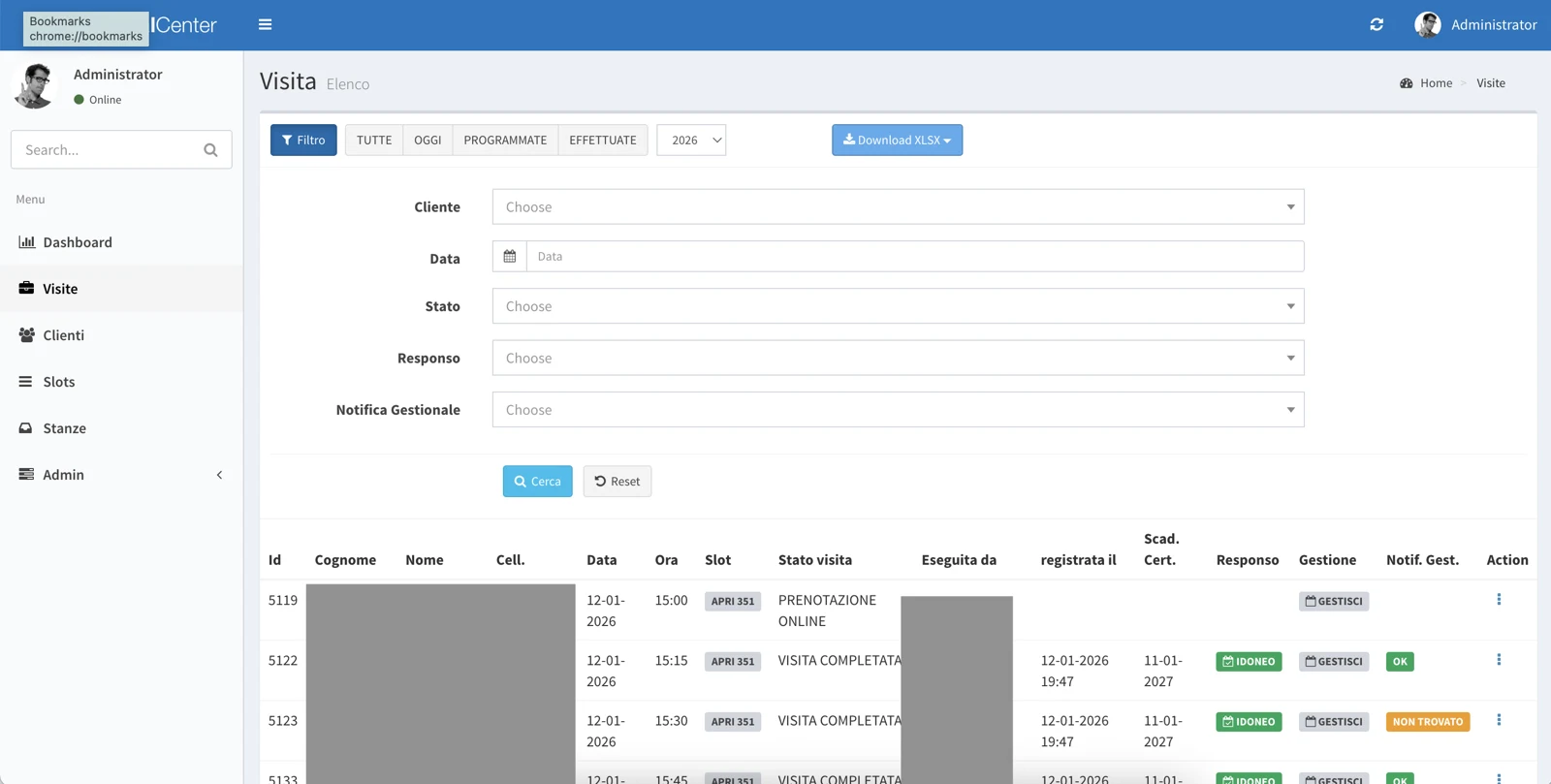
Task: Click the Responso column header
Action: tap(1248, 560)
